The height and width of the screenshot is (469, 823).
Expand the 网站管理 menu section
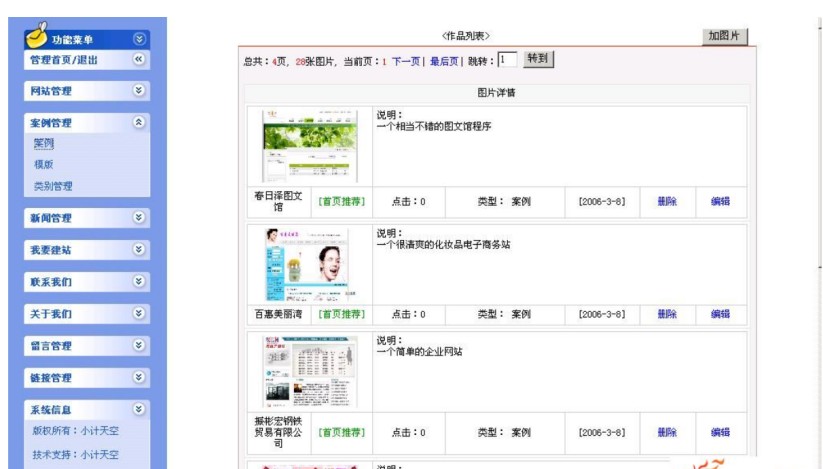tap(139, 91)
